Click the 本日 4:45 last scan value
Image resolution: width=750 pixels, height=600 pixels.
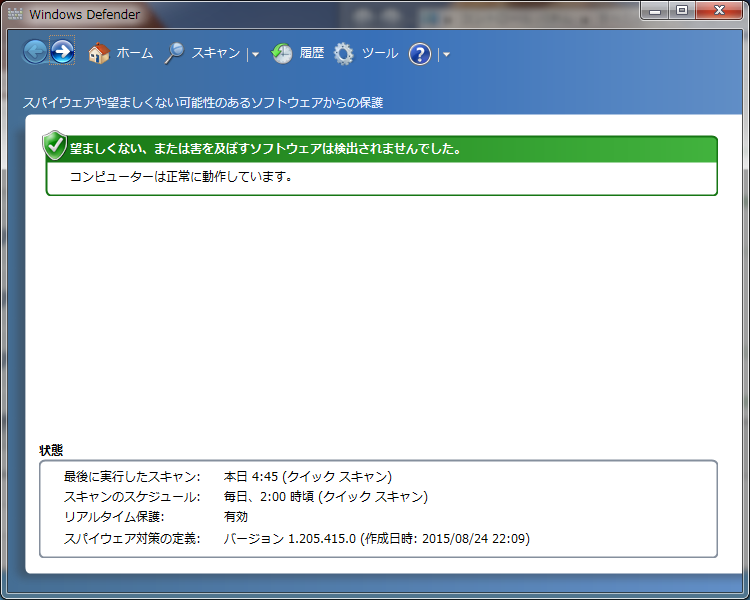pyautogui.click(x=308, y=477)
